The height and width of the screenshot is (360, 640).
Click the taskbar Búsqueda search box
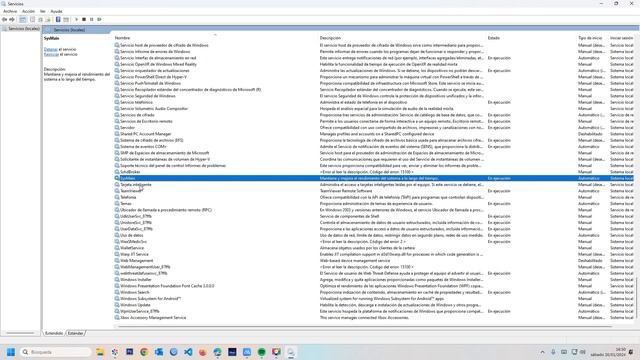[x=56, y=352]
